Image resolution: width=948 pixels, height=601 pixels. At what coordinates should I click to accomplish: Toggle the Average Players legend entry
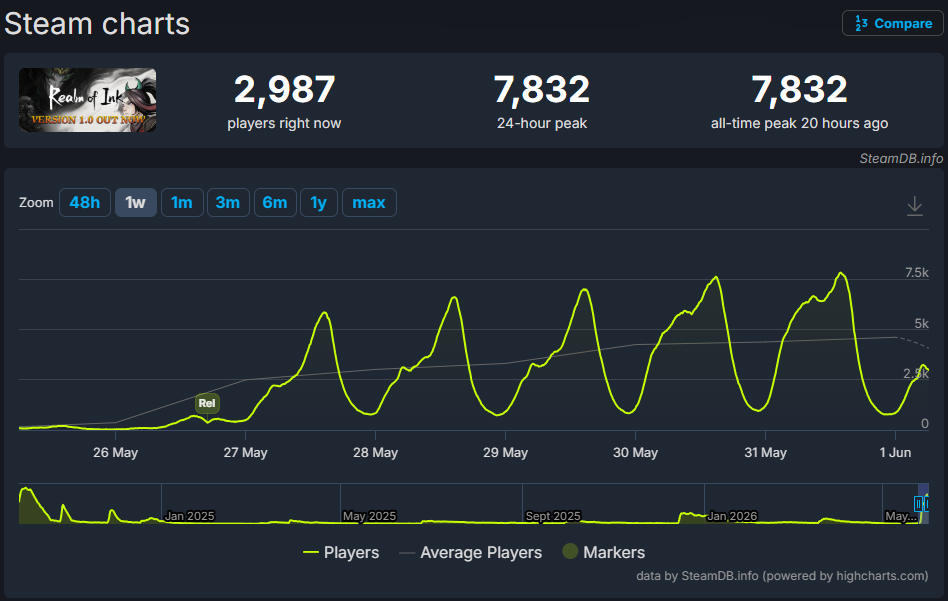click(470, 552)
